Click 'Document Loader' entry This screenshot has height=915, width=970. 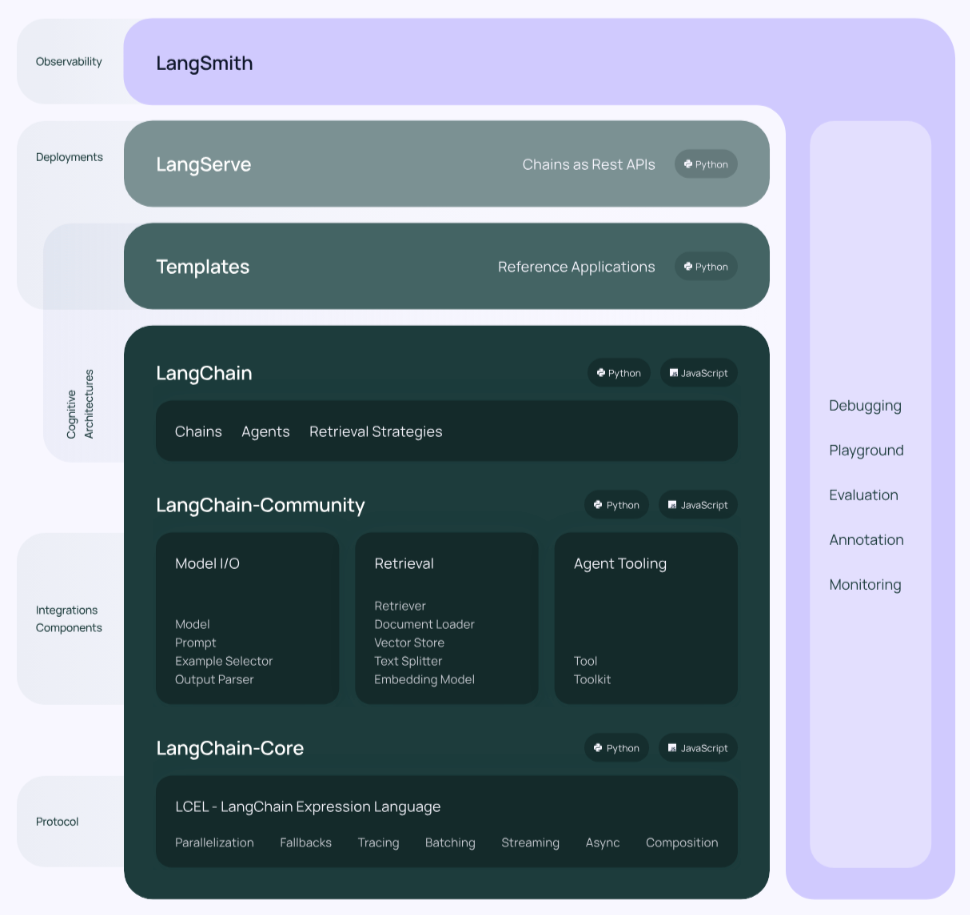tap(424, 624)
